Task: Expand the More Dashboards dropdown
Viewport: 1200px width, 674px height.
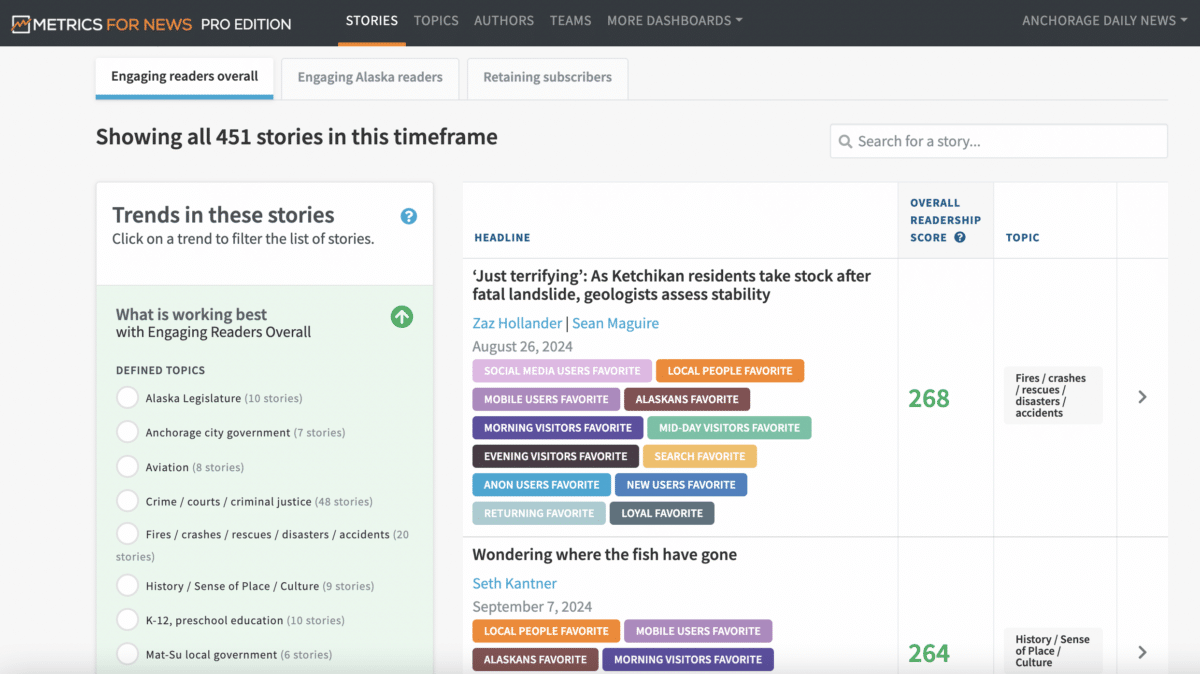Action: pyautogui.click(x=674, y=20)
